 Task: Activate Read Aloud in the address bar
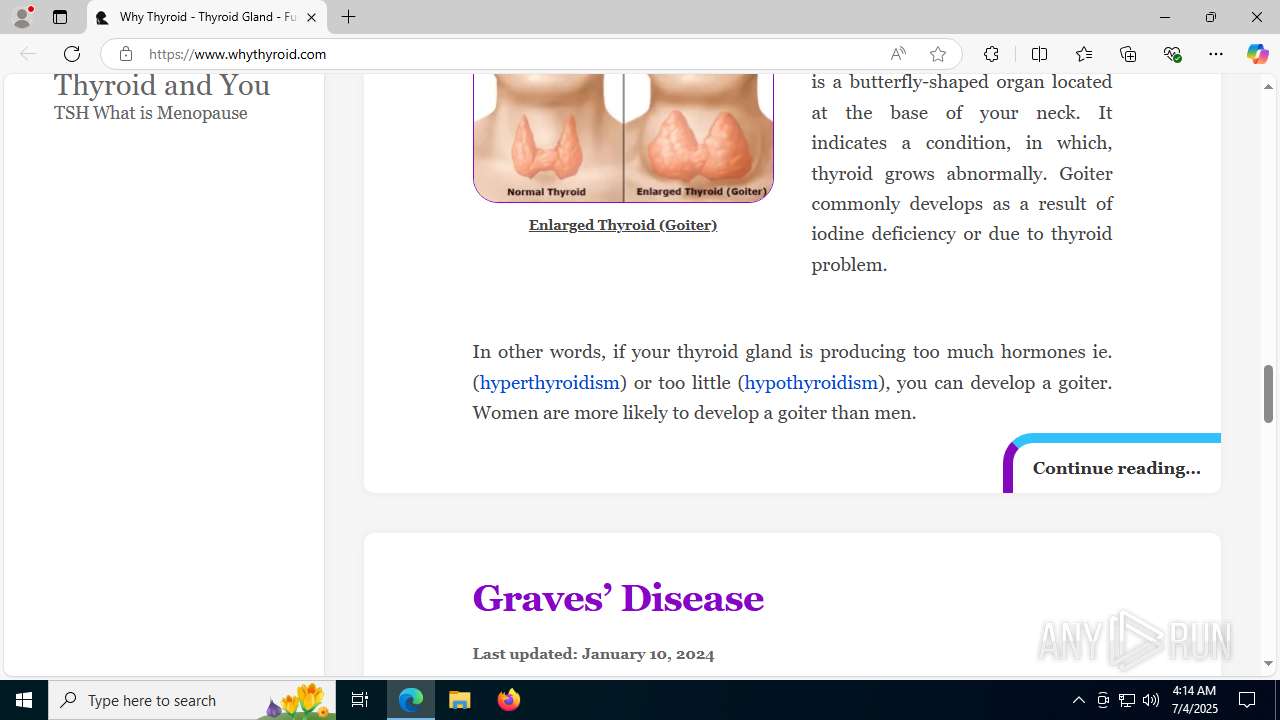pos(898,54)
